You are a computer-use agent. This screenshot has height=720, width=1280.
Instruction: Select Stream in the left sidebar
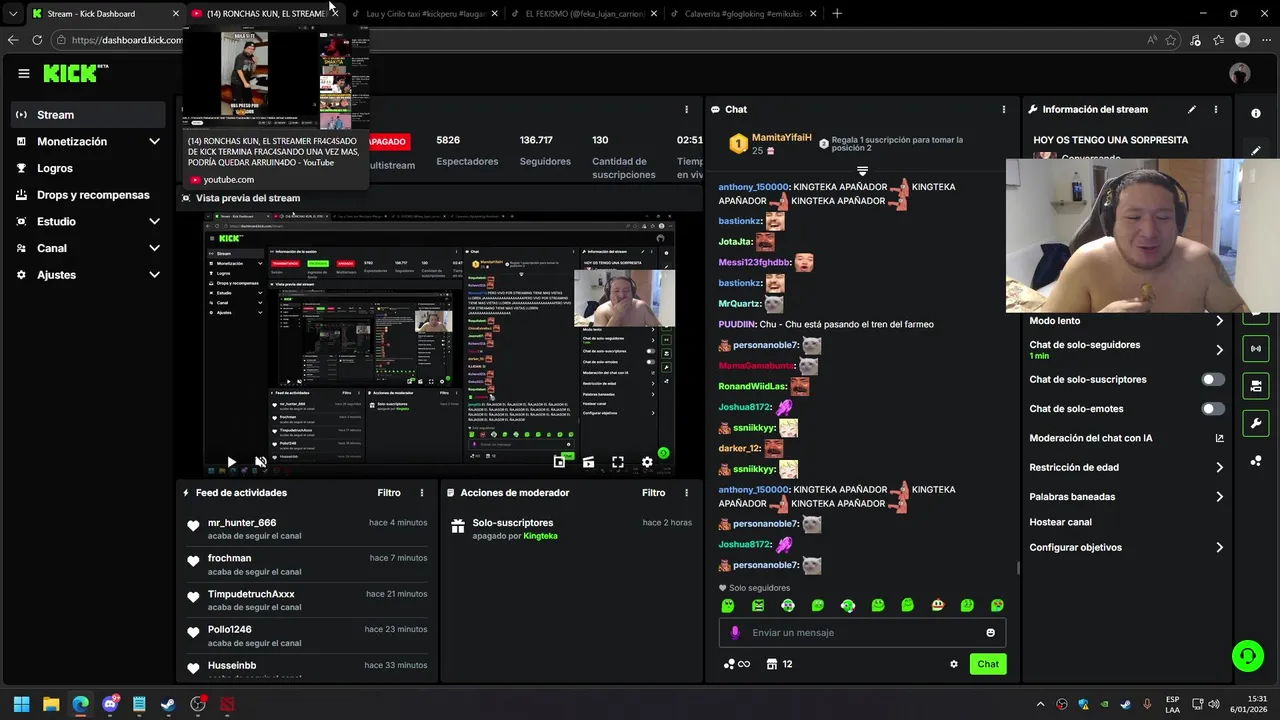point(89,115)
